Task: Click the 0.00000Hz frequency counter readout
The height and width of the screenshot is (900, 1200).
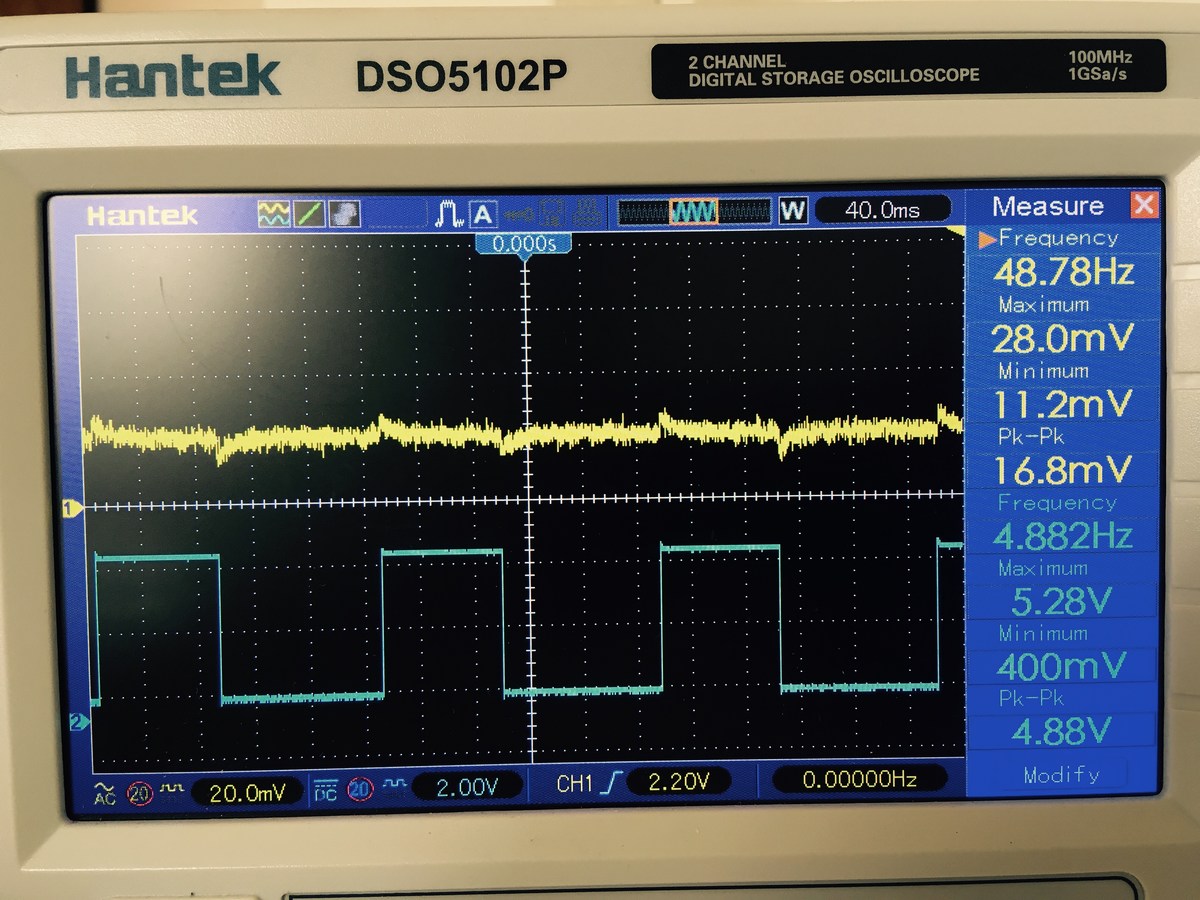Action: click(x=861, y=779)
